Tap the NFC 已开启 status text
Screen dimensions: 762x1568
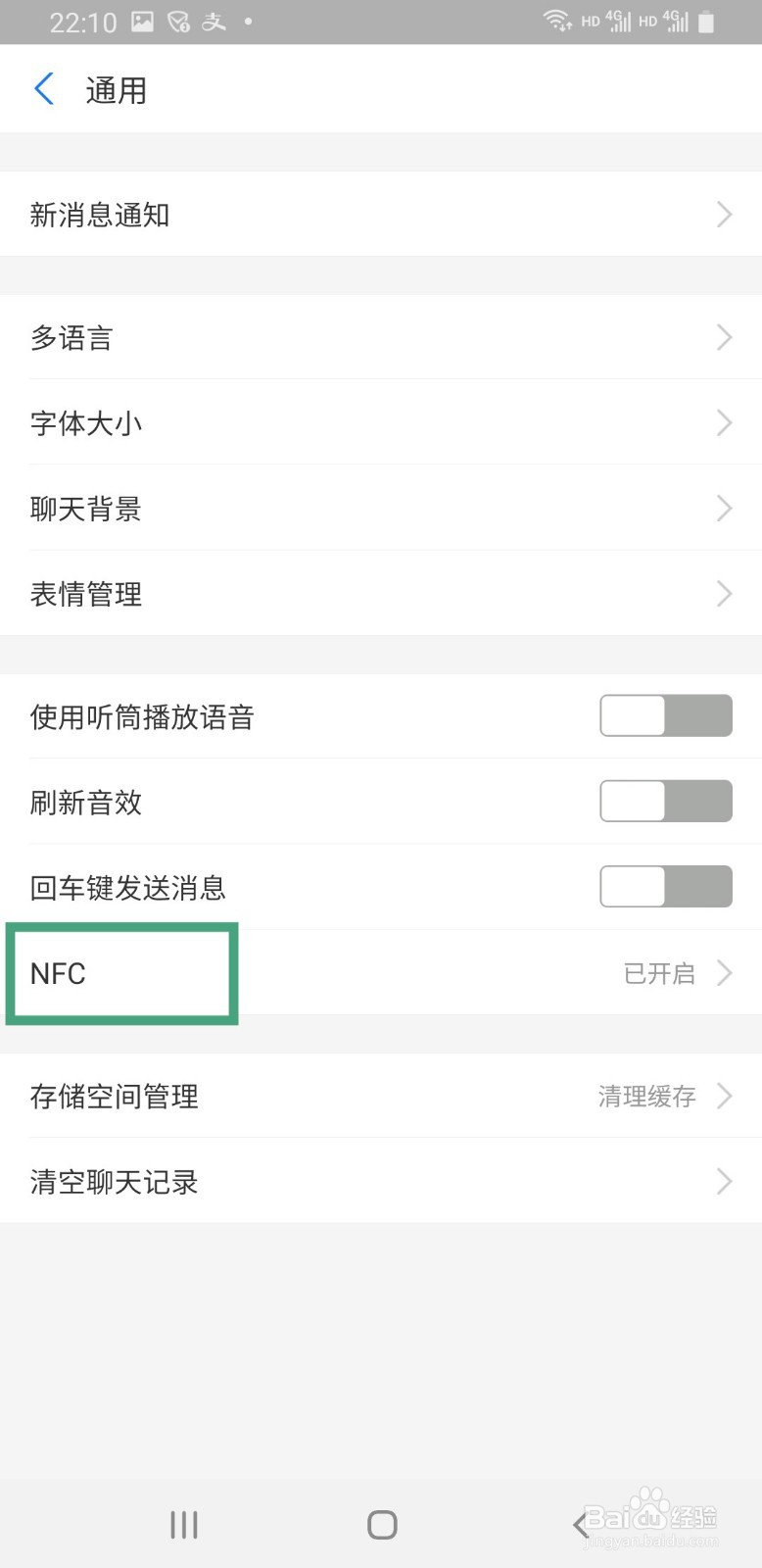coord(659,973)
